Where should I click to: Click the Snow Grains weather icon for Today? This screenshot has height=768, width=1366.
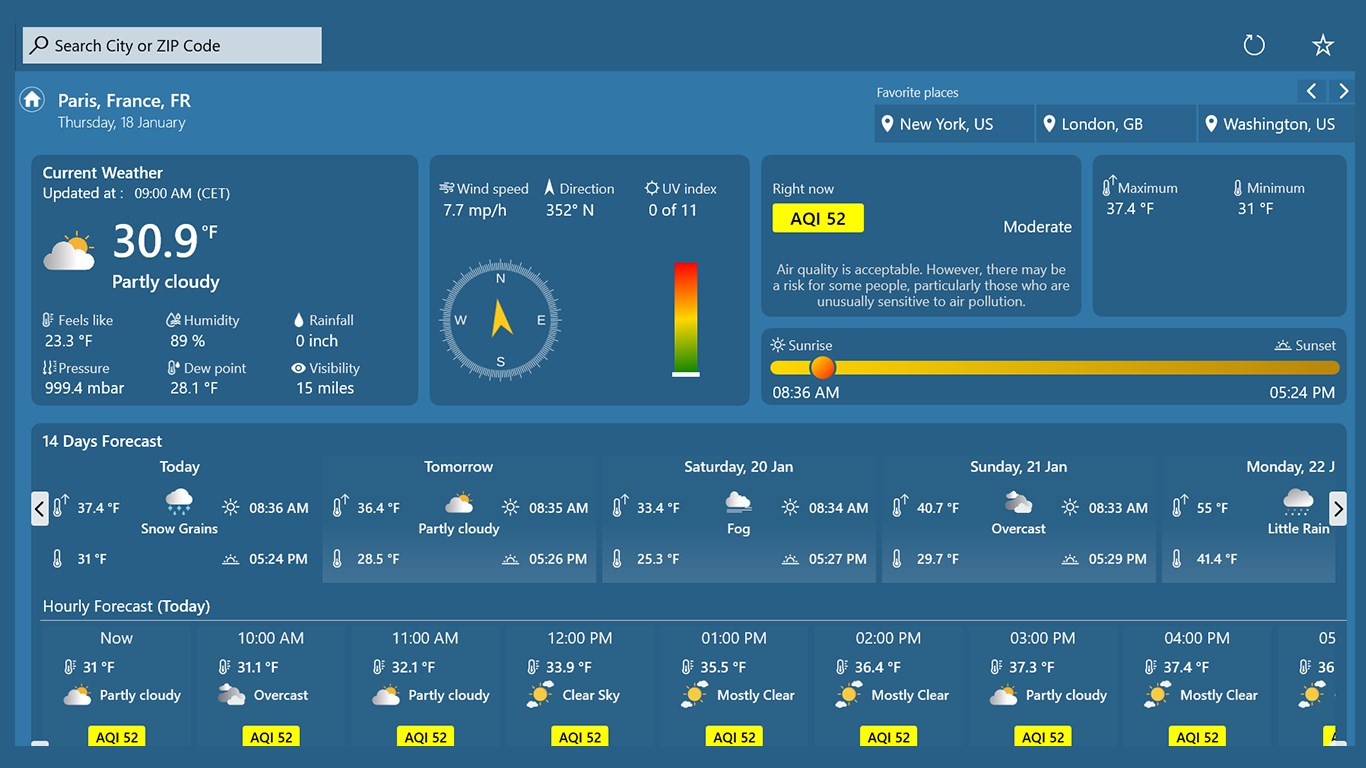tap(179, 503)
